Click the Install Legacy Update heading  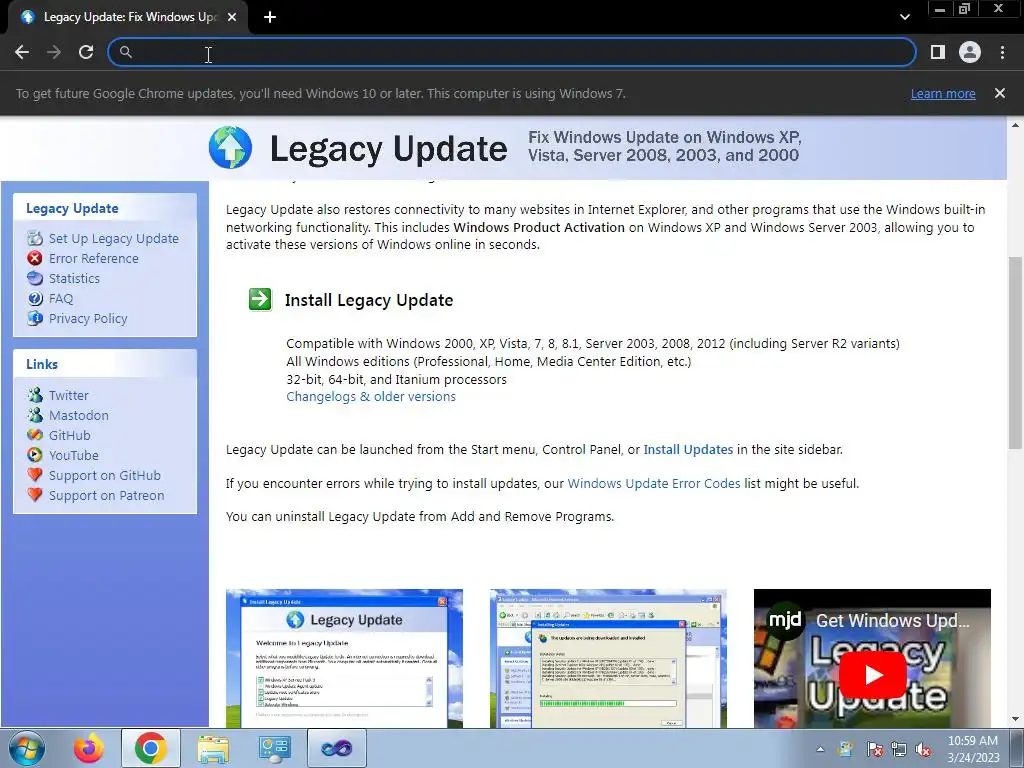point(369,300)
